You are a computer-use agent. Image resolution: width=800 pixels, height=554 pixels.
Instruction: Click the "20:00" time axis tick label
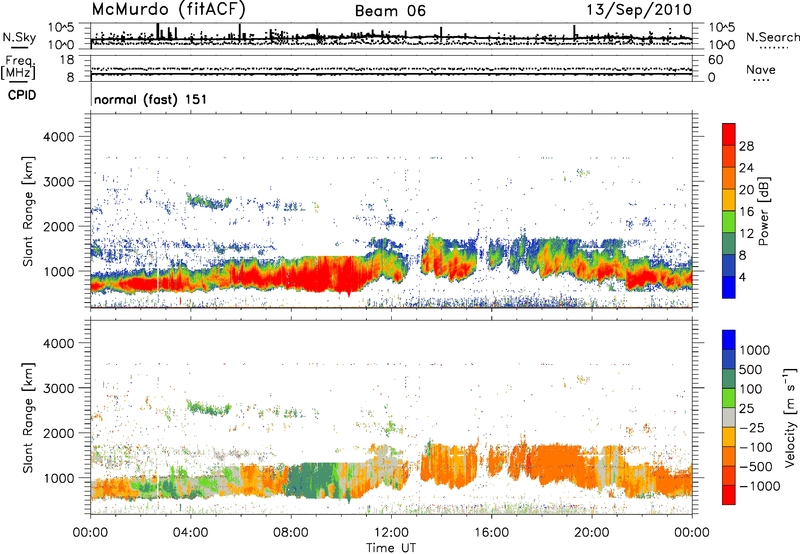pos(592,533)
